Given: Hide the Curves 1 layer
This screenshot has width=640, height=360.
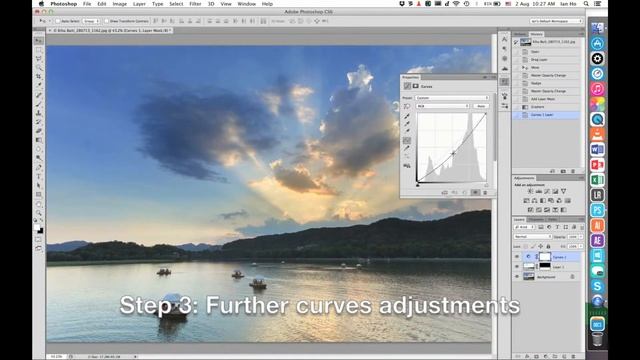Looking at the screenshot, I should click(517, 257).
